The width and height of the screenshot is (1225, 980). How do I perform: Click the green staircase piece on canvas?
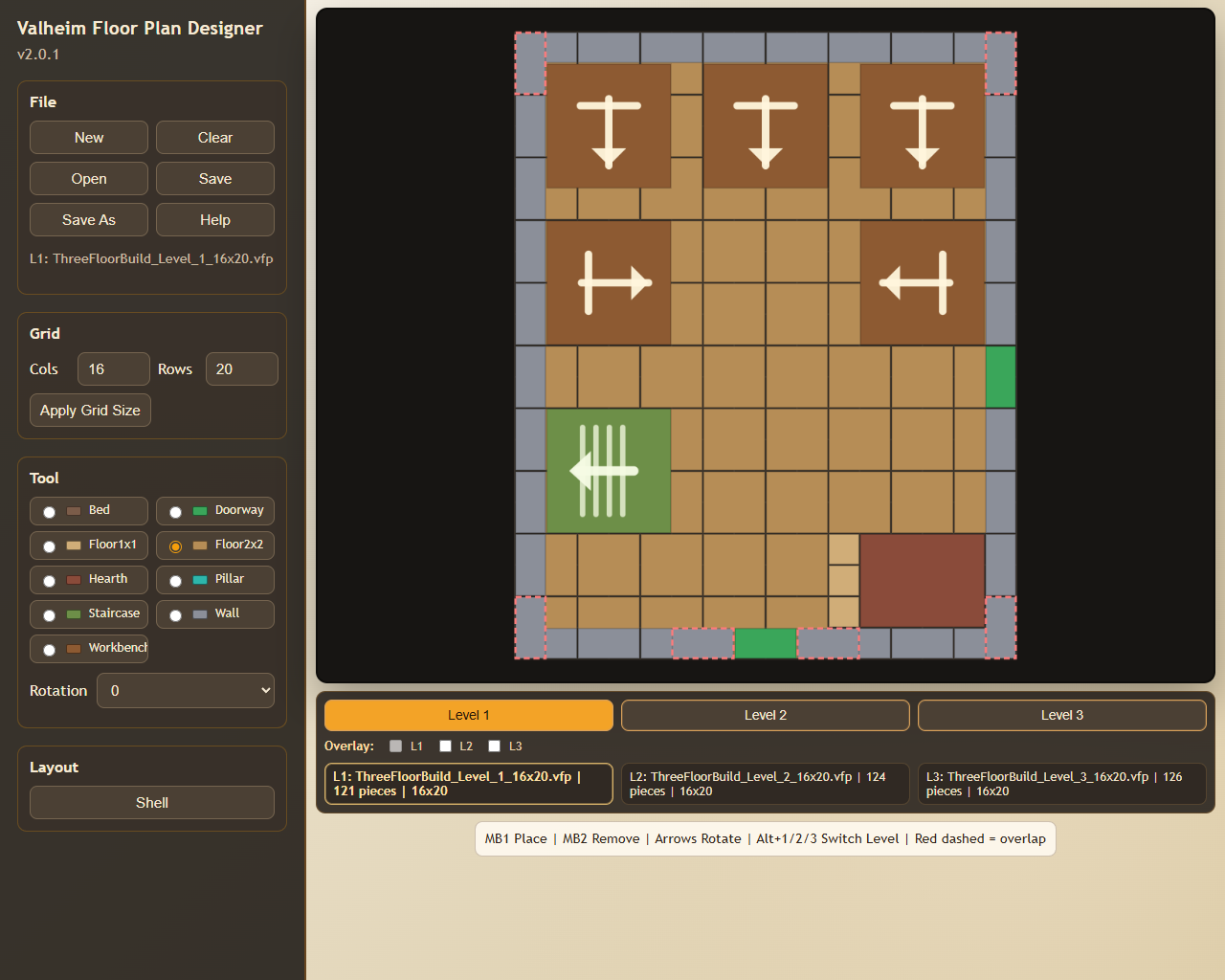point(609,471)
